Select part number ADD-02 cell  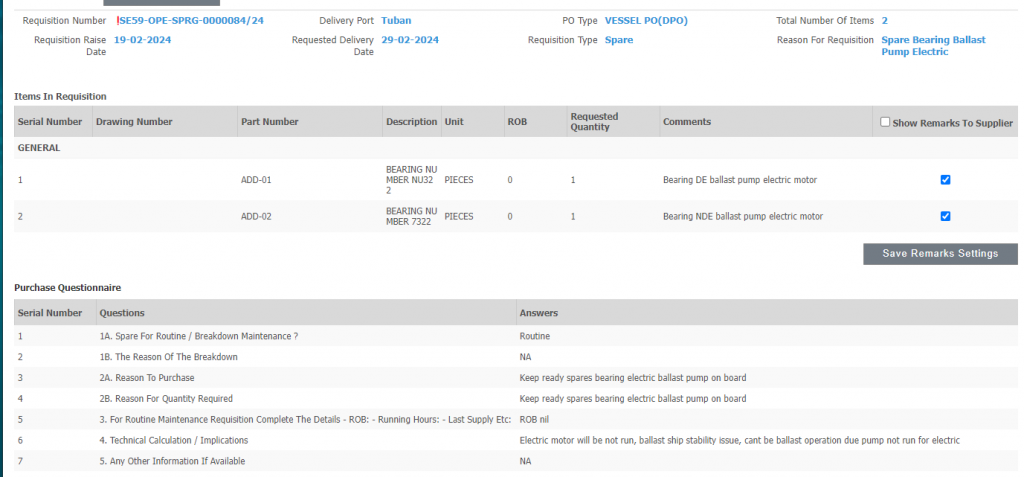coord(256,216)
